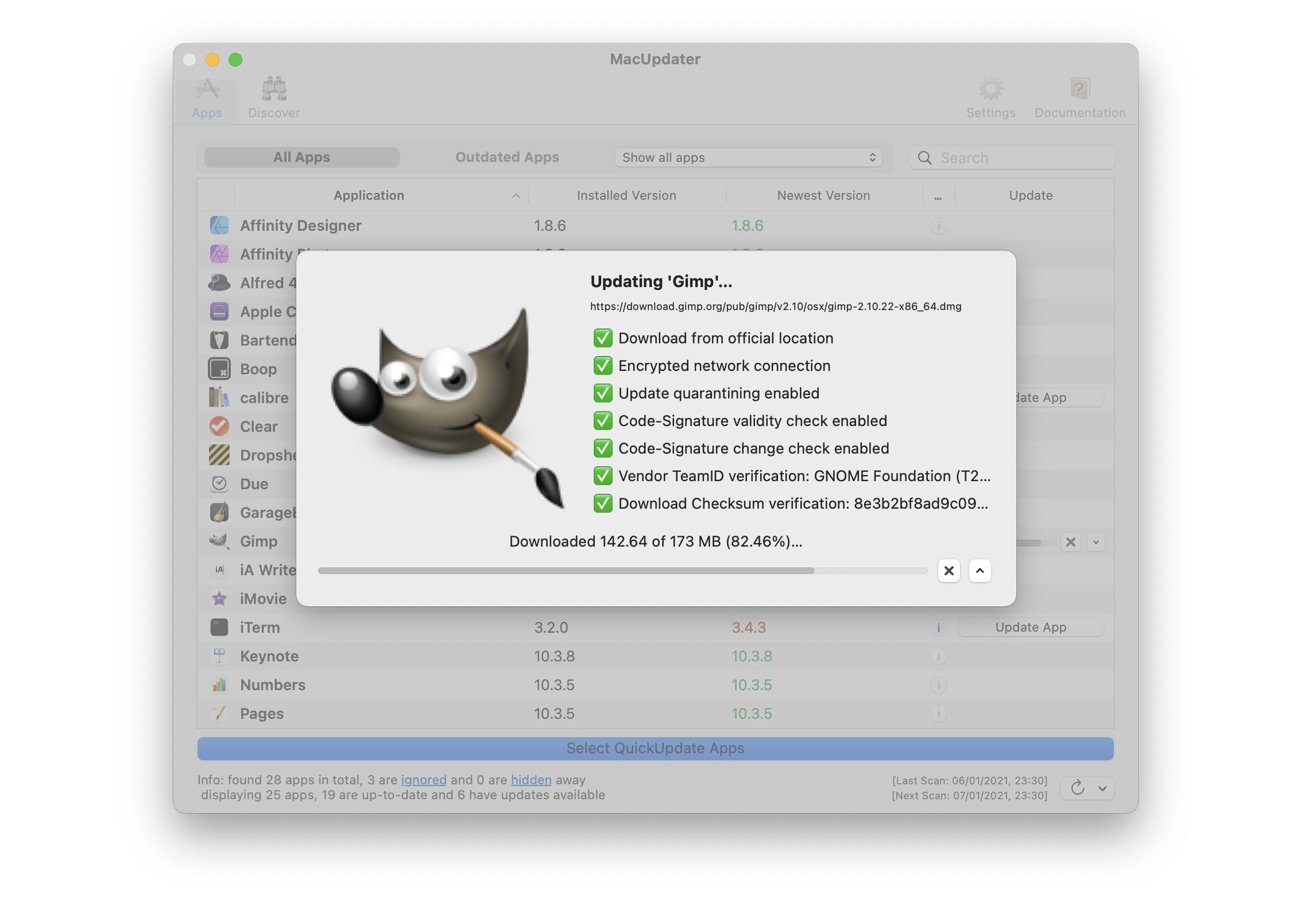This screenshot has height=898, width=1312.
Task: Click the Last Scan timestamp
Action: [x=969, y=781]
